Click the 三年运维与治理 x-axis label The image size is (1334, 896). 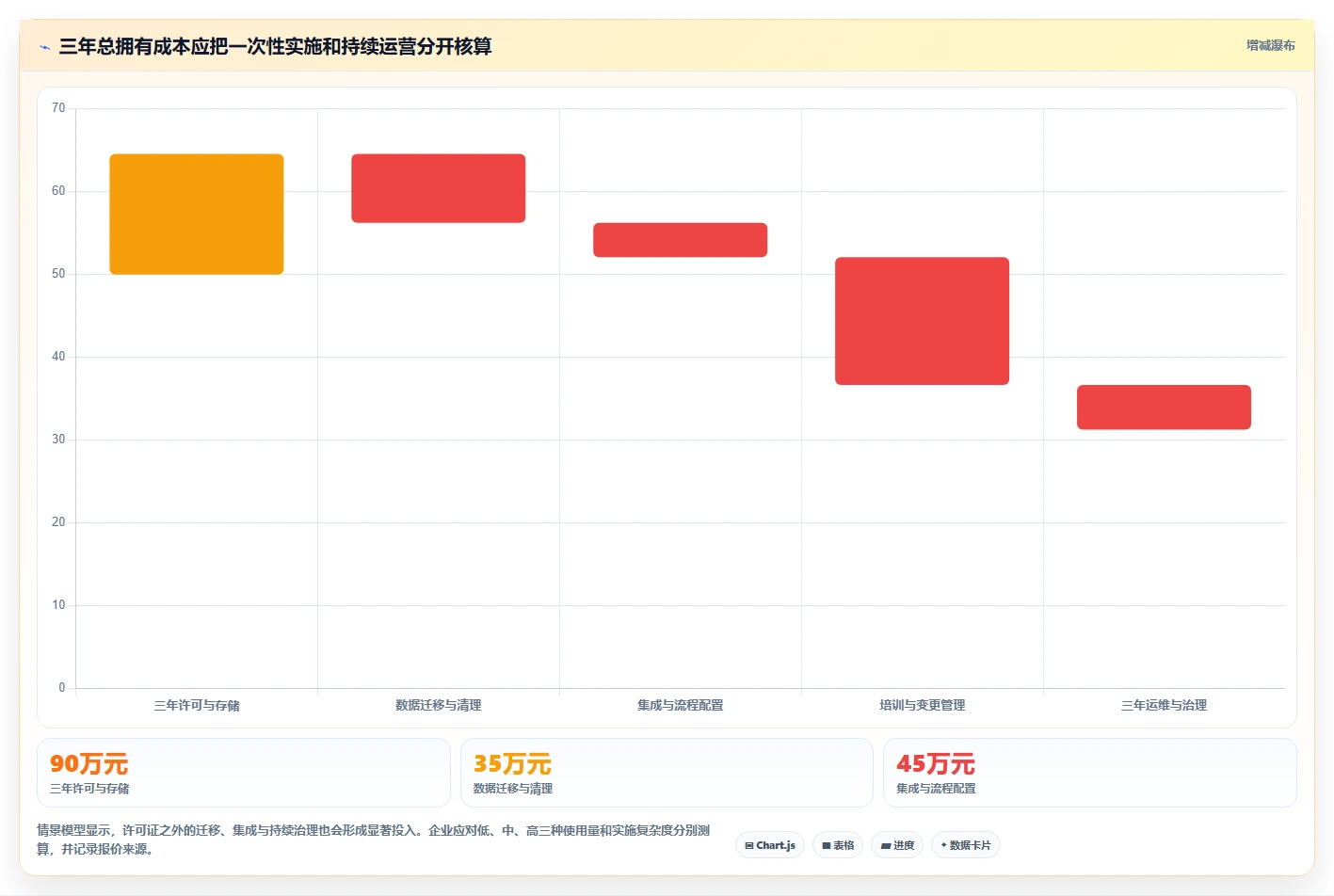click(x=1165, y=705)
